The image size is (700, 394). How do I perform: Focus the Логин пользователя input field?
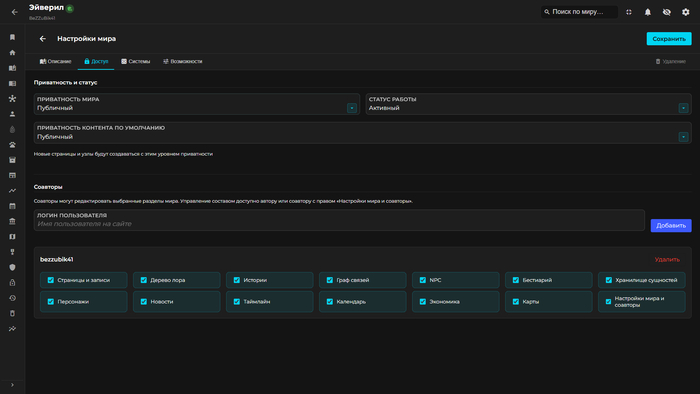point(339,220)
